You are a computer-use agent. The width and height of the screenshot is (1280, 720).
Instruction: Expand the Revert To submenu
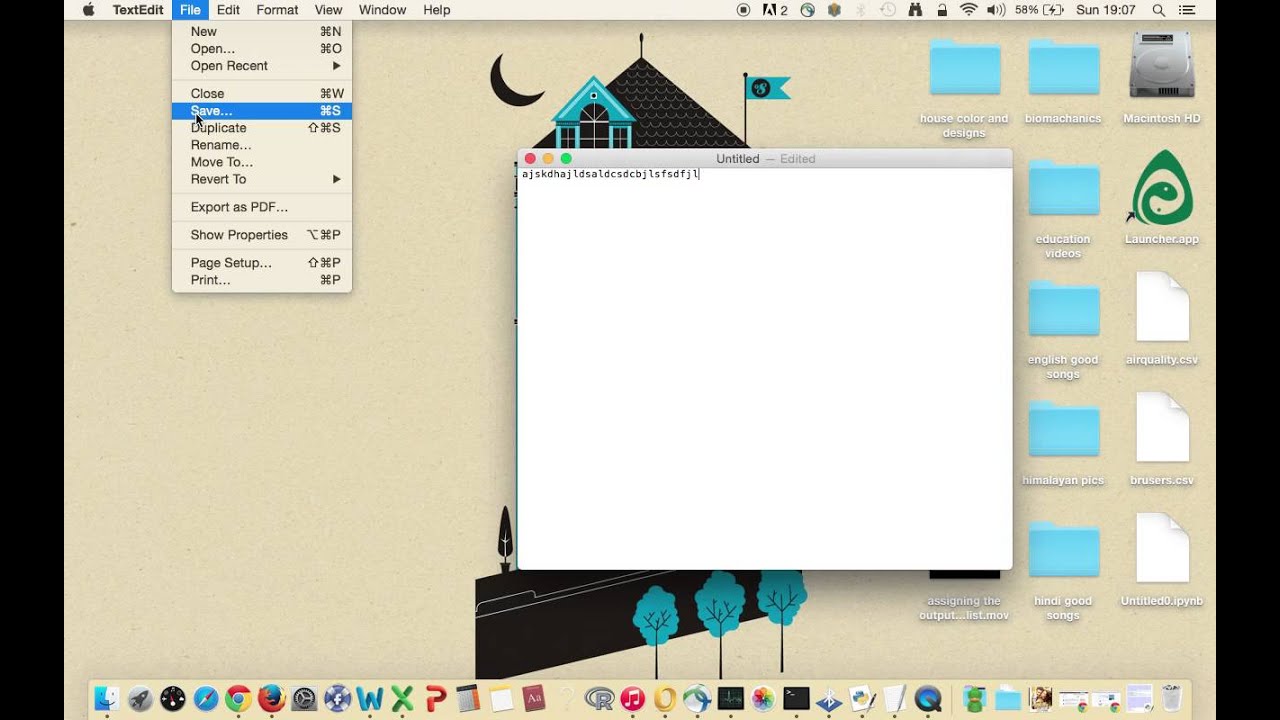pos(262,179)
